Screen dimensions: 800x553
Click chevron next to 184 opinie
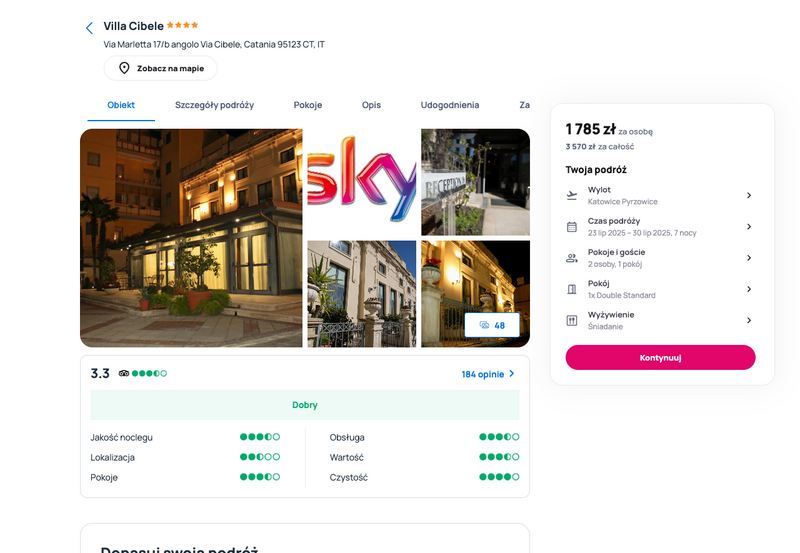click(512, 374)
